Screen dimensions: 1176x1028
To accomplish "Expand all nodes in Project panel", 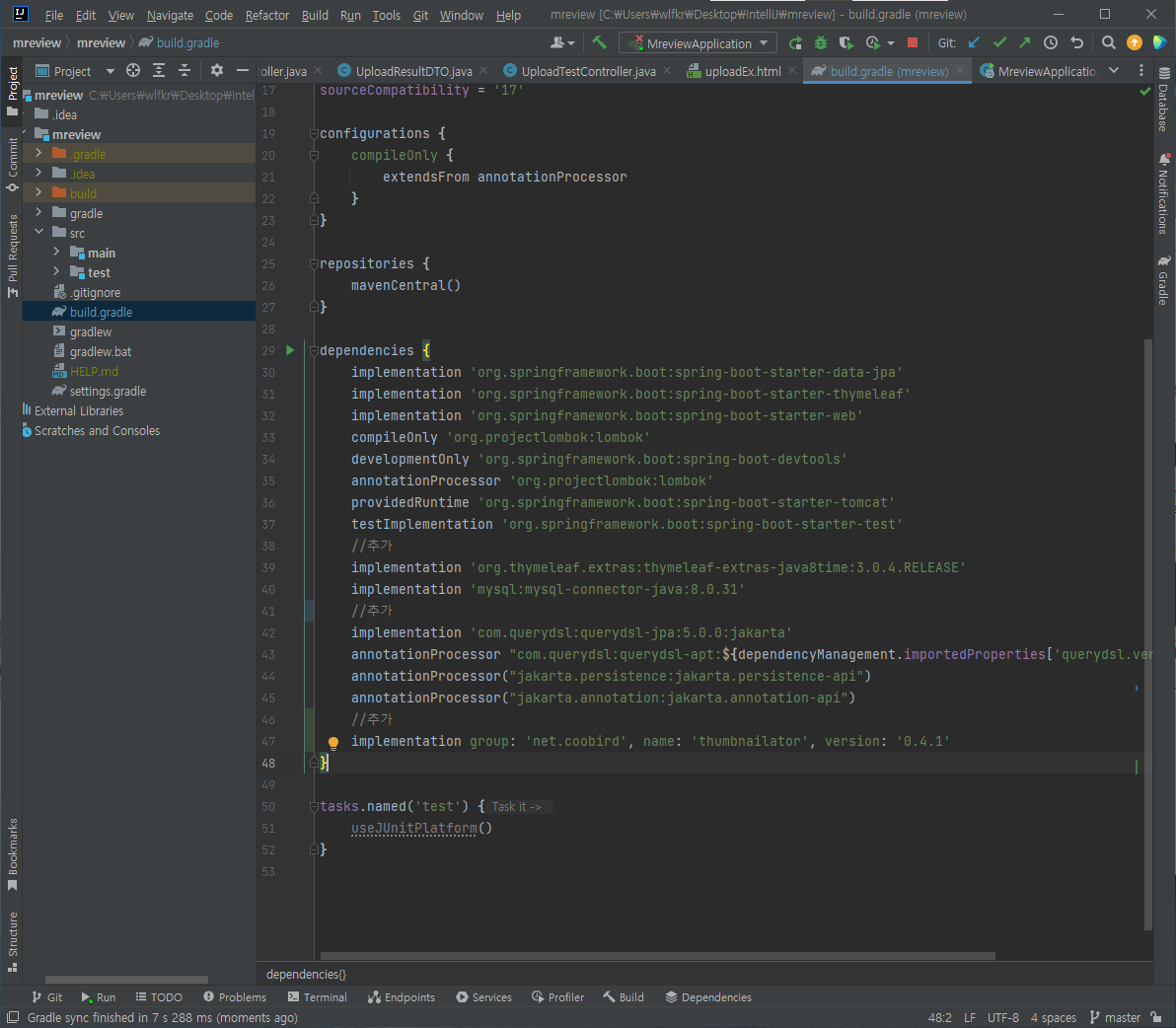I will 159,70.
